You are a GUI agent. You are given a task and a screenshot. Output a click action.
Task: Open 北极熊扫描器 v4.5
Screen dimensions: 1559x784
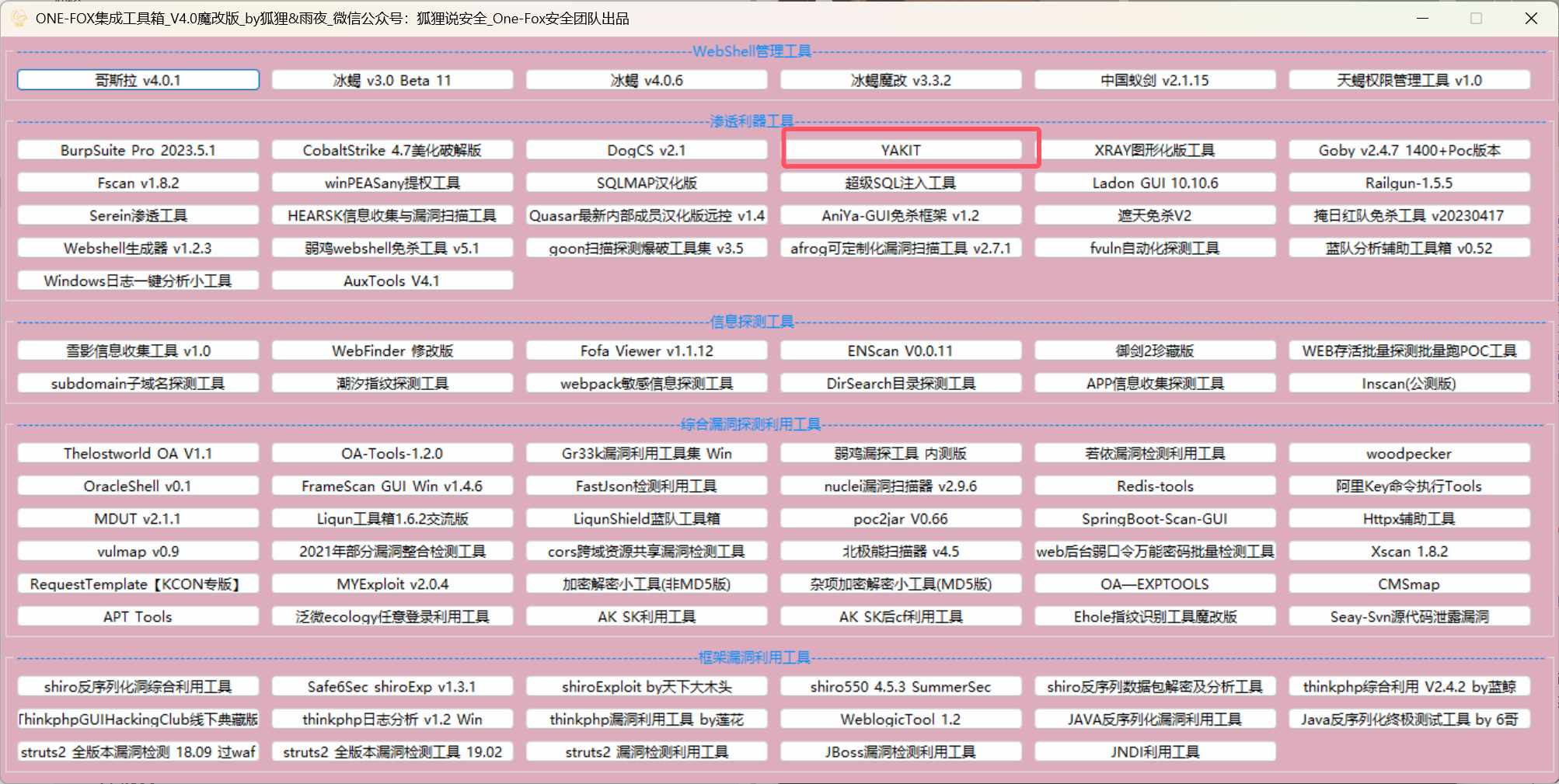tap(901, 551)
